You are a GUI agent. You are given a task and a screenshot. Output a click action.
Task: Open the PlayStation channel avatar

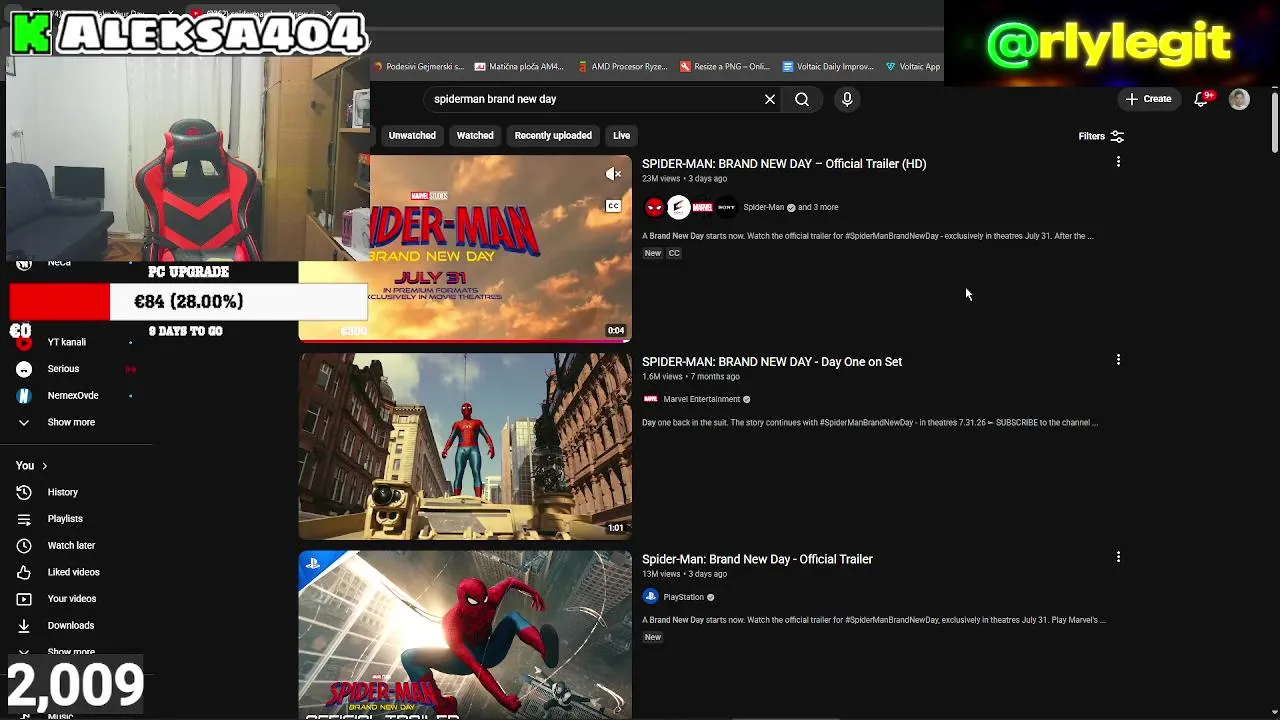tap(651, 597)
